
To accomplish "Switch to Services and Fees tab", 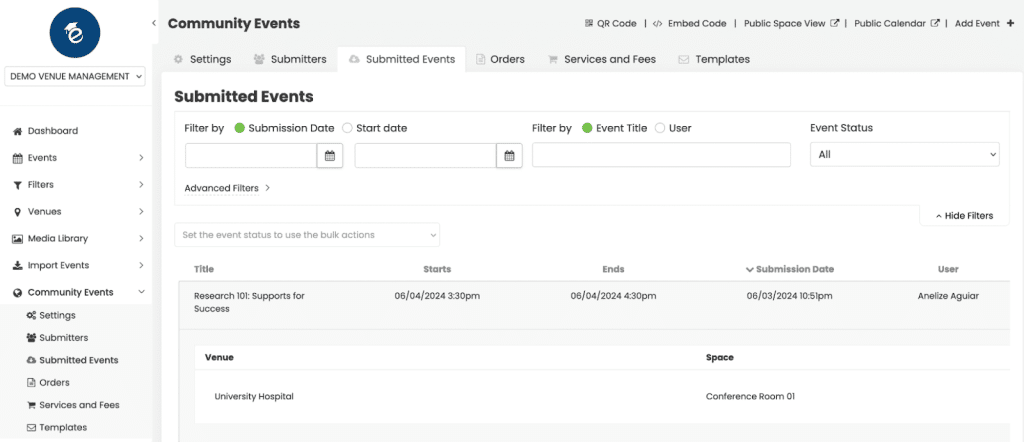I will [x=601, y=59].
